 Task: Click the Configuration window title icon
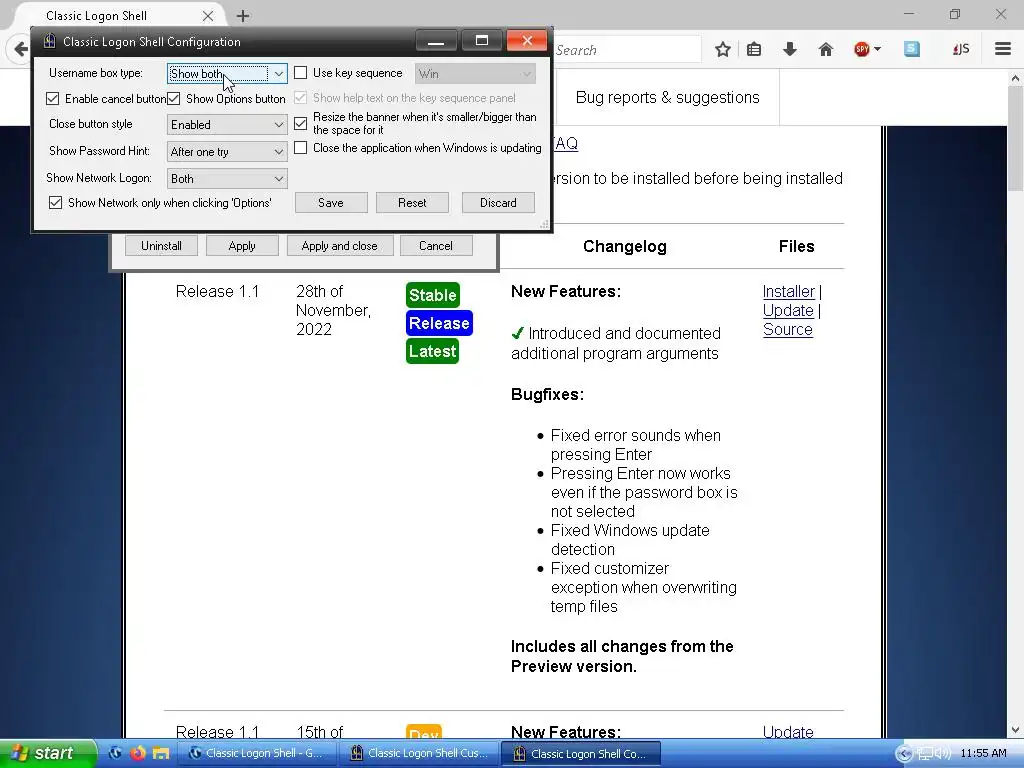tap(50, 41)
